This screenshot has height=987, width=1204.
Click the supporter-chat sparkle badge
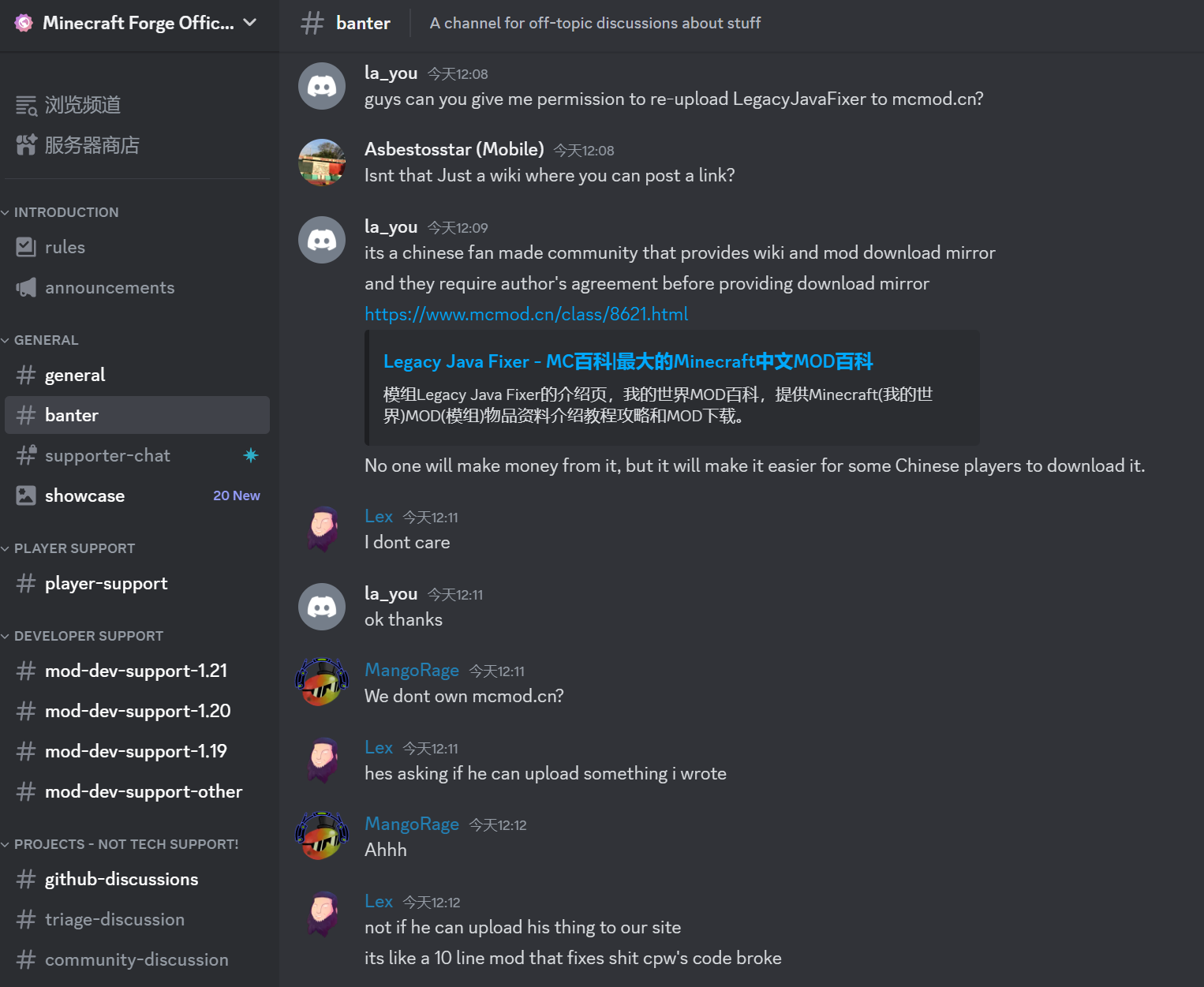pyautogui.click(x=251, y=455)
